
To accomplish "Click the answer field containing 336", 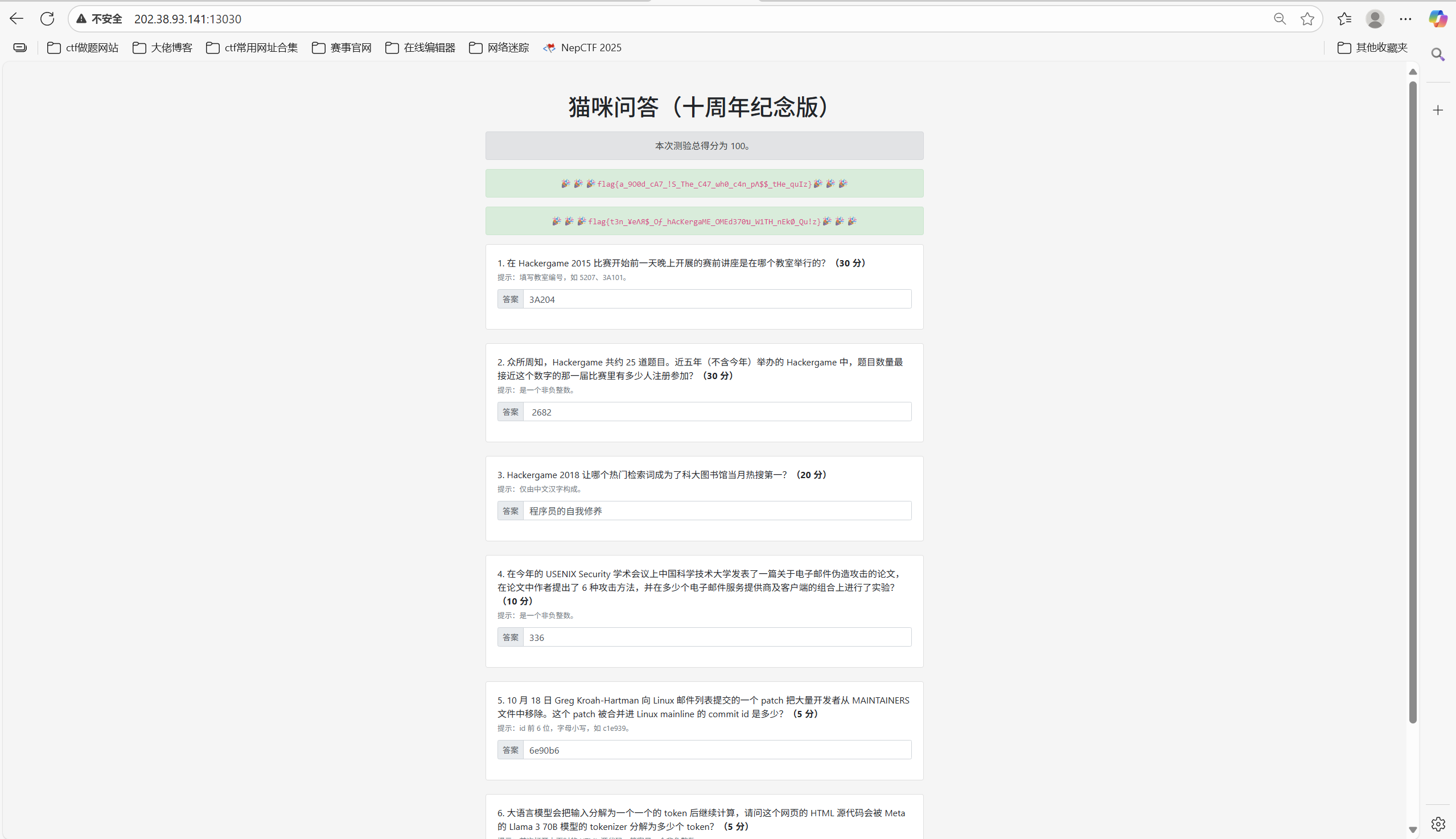I will coord(717,638).
